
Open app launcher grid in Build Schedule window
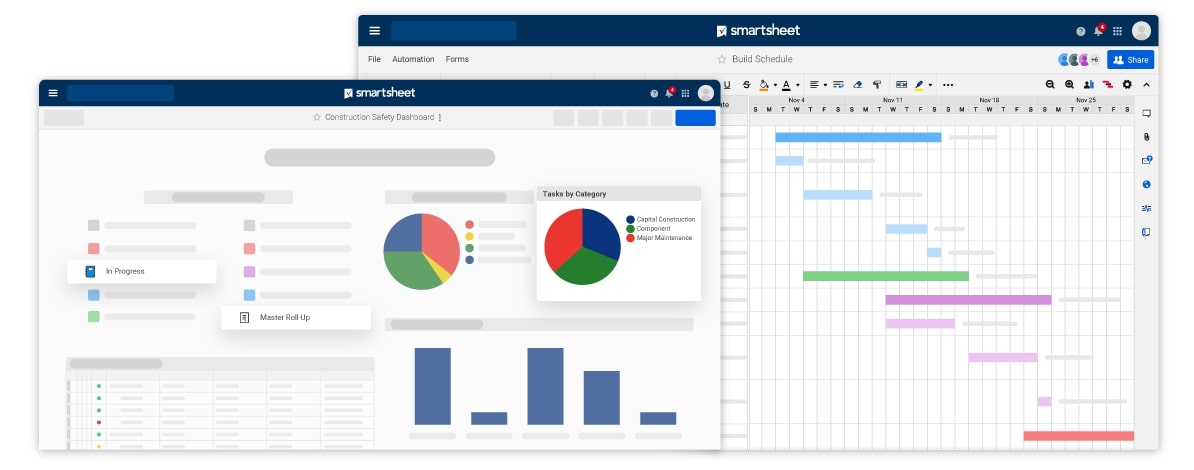(x=1117, y=31)
